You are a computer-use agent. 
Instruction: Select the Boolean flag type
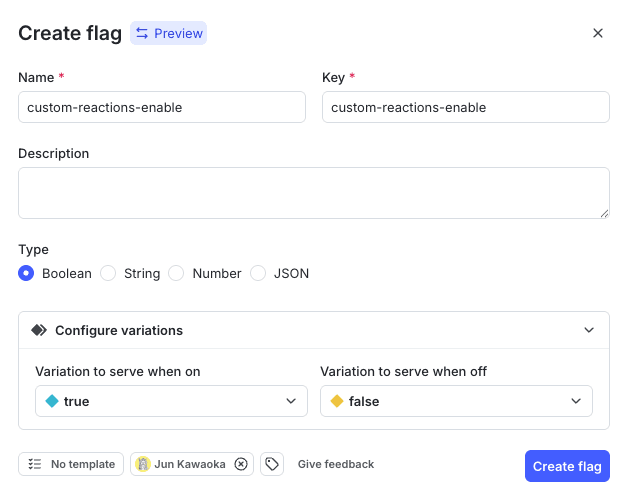27,273
